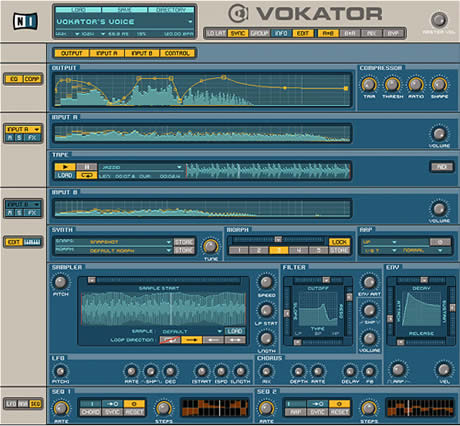Toggle the A+B routing button
Viewport: 460px width, 426px height.
point(328,33)
